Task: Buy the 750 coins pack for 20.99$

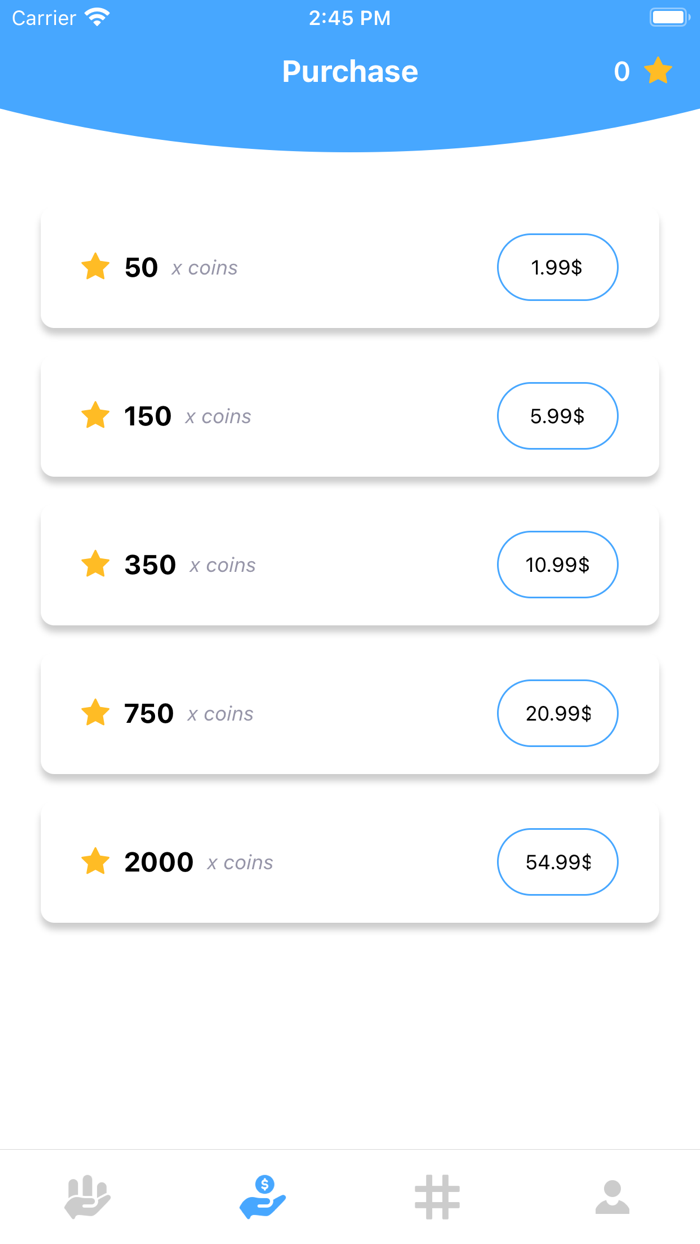Action: [557, 713]
